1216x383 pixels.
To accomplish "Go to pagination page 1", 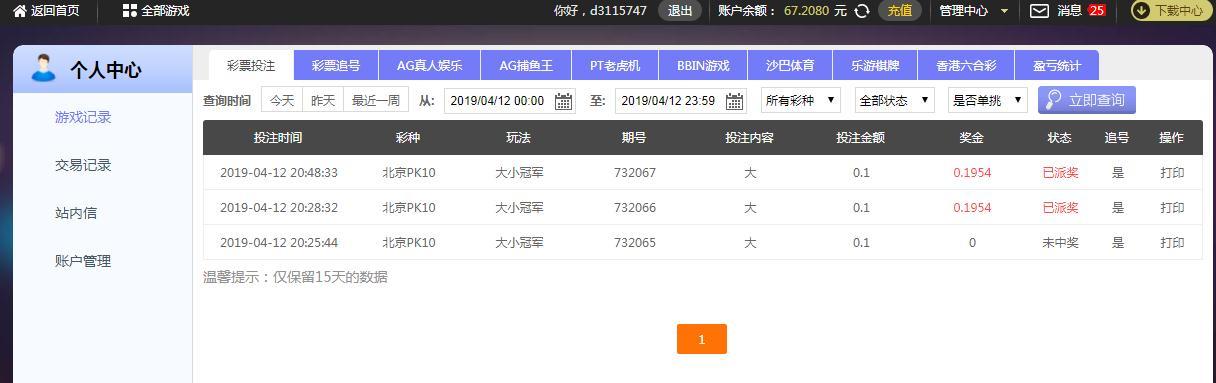I will pyautogui.click(x=701, y=339).
